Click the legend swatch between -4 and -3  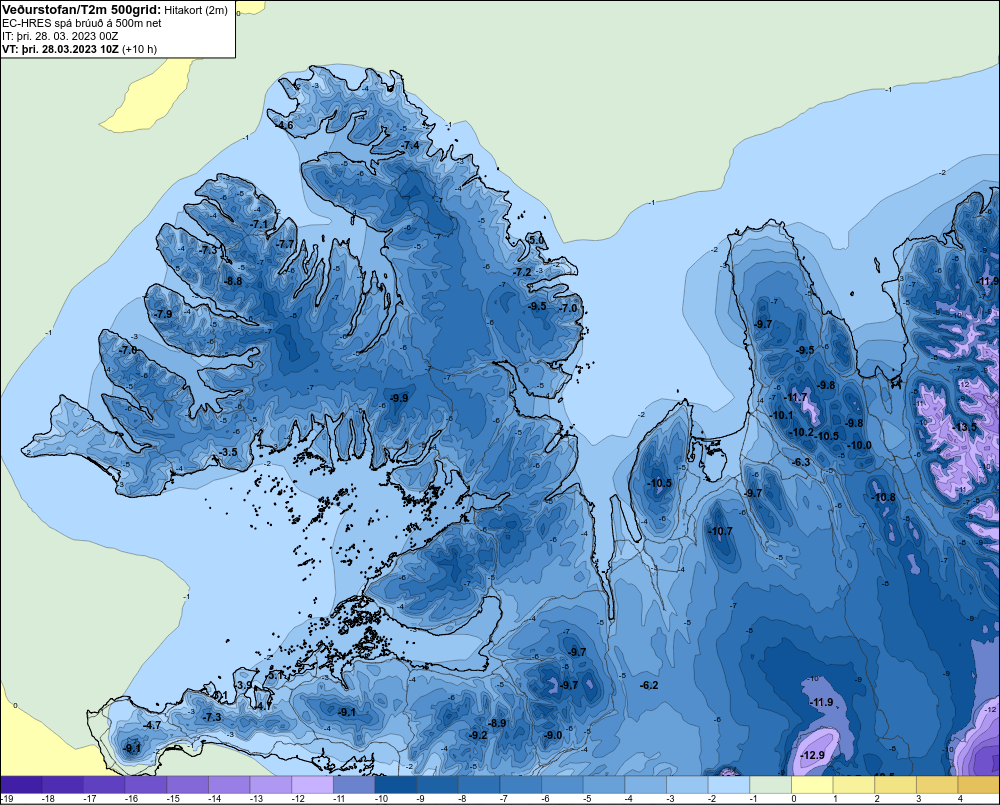pyautogui.click(x=645, y=785)
